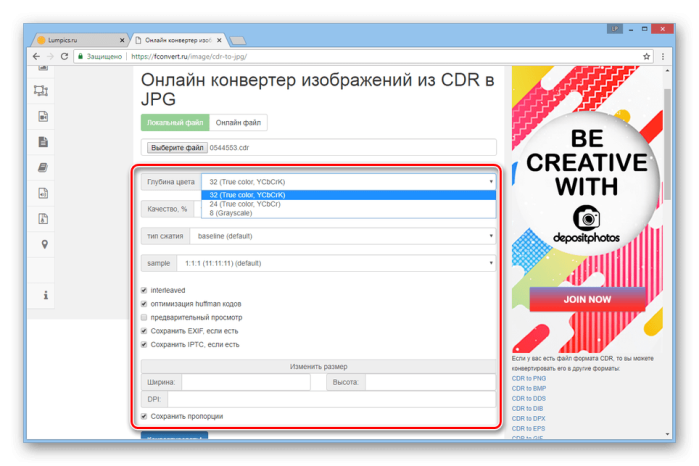This screenshot has height=466, width=699.
Task: Open the vector converter sidebar icon
Action: click(x=41, y=91)
